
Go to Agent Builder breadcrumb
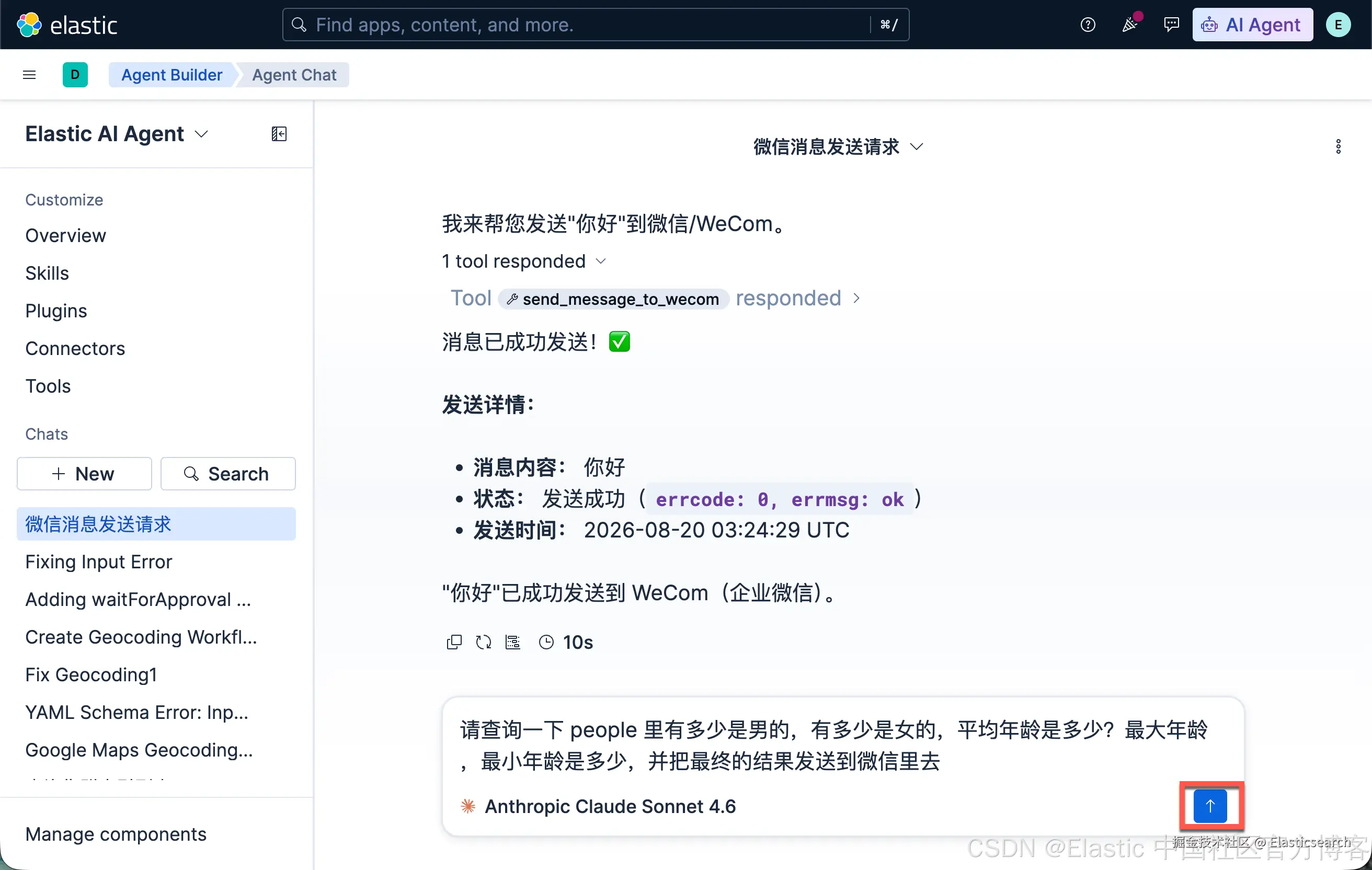point(171,75)
